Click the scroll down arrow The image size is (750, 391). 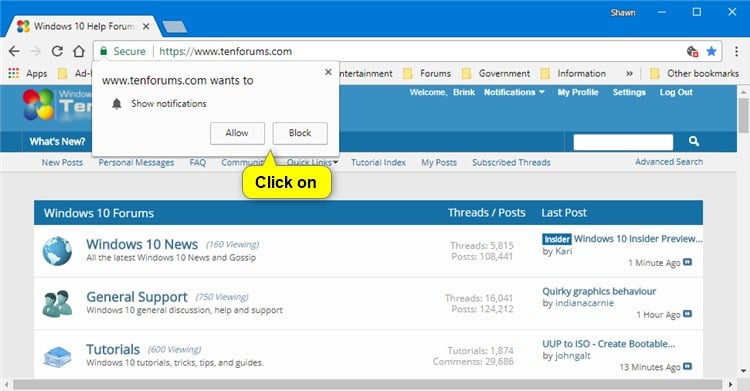pos(743,371)
